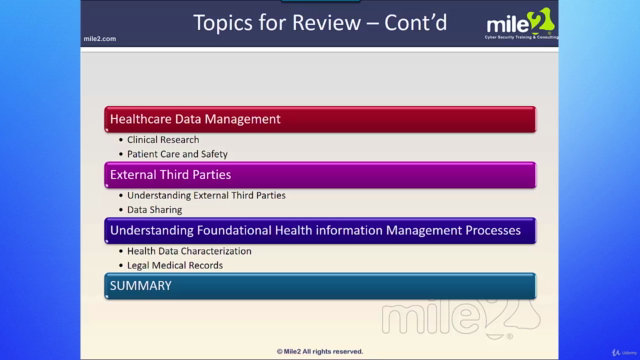Viewport: 640px width, 360px height.
Task: Click the SUMMARY teal banner
Action: [x=320, y=286]
